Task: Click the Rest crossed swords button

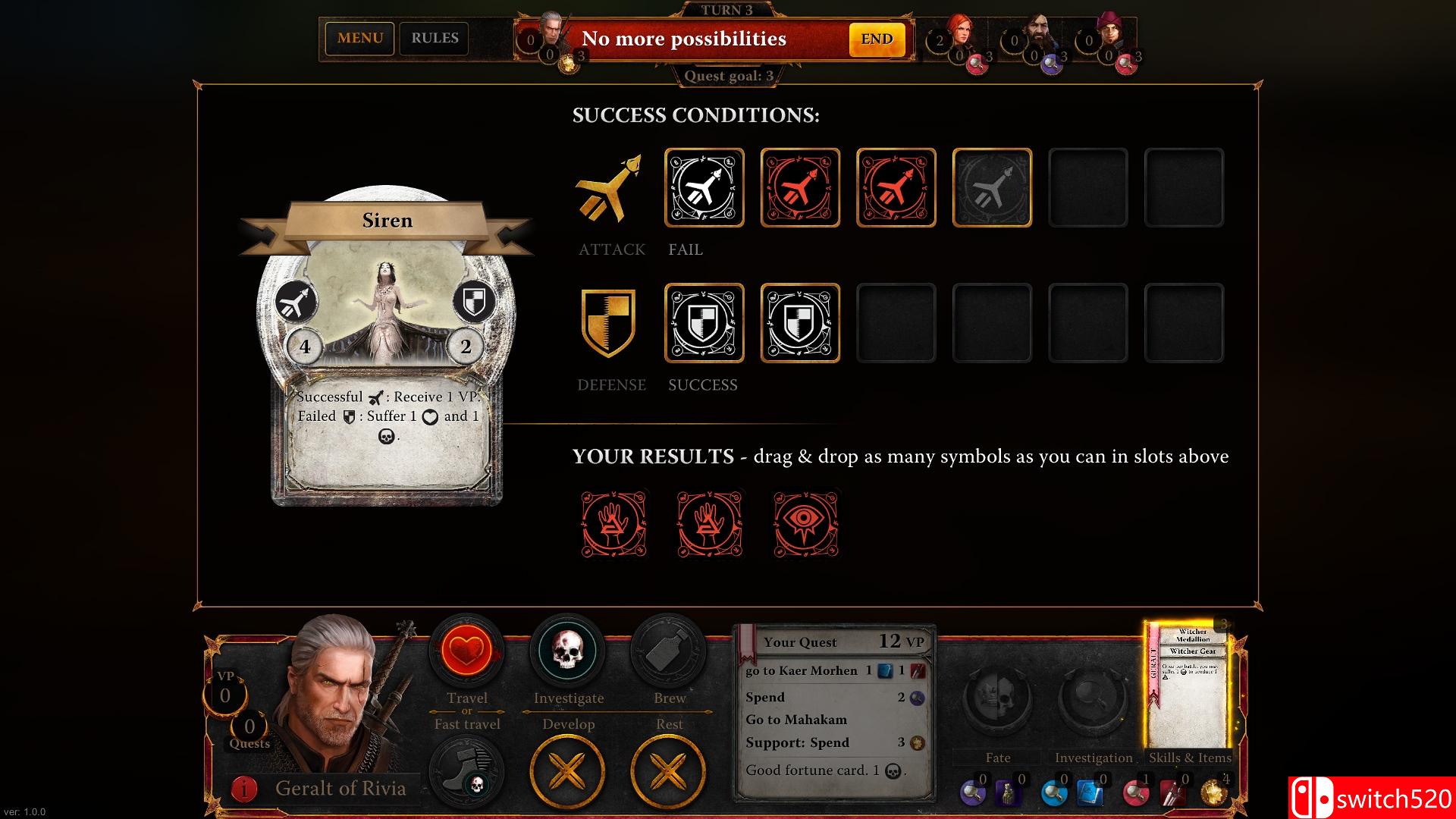Action: 668,773
